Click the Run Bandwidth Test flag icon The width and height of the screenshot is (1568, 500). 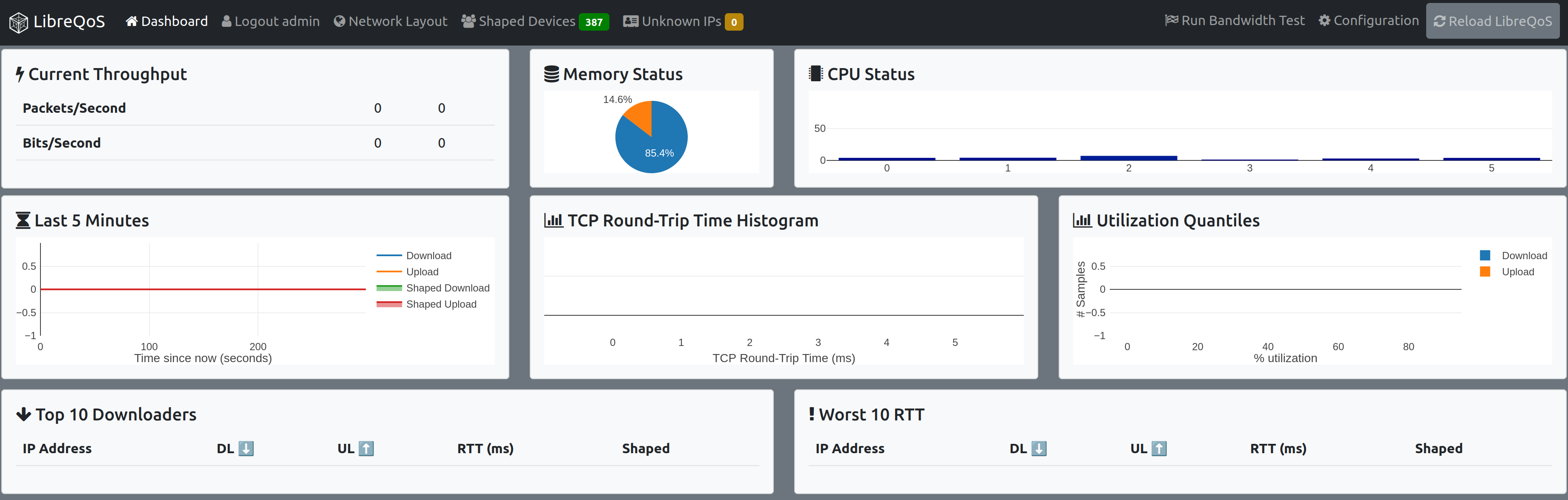[x=1171, y=20]
